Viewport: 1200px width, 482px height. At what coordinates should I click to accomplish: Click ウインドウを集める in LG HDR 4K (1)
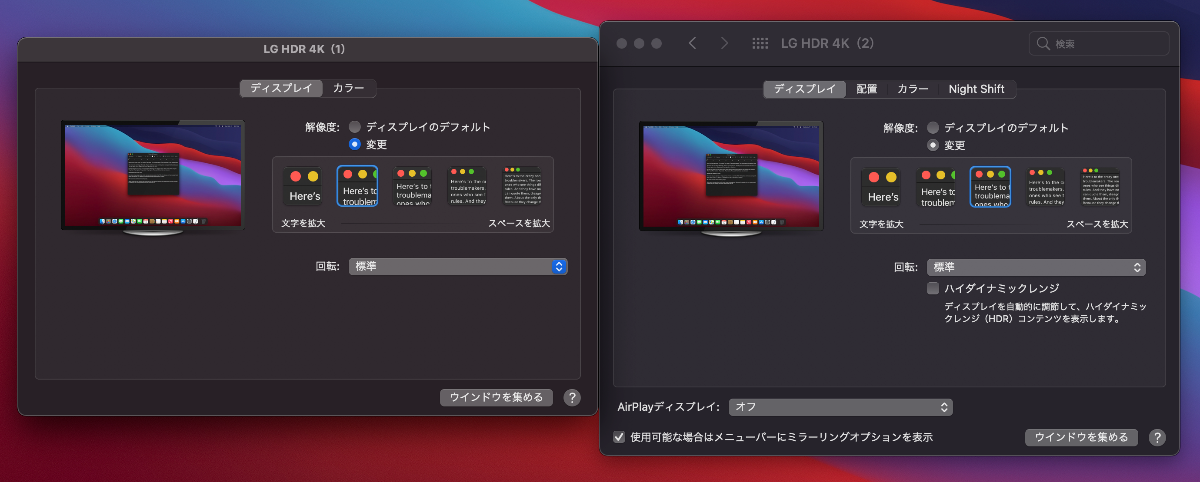click(496, 398)
